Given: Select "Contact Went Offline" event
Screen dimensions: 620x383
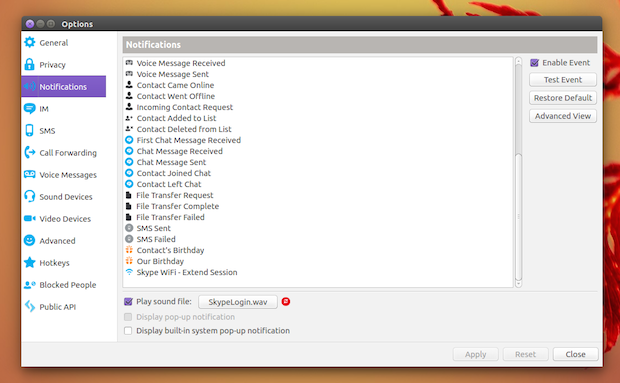Looking at the screenshot, I should tap(176, 96).
